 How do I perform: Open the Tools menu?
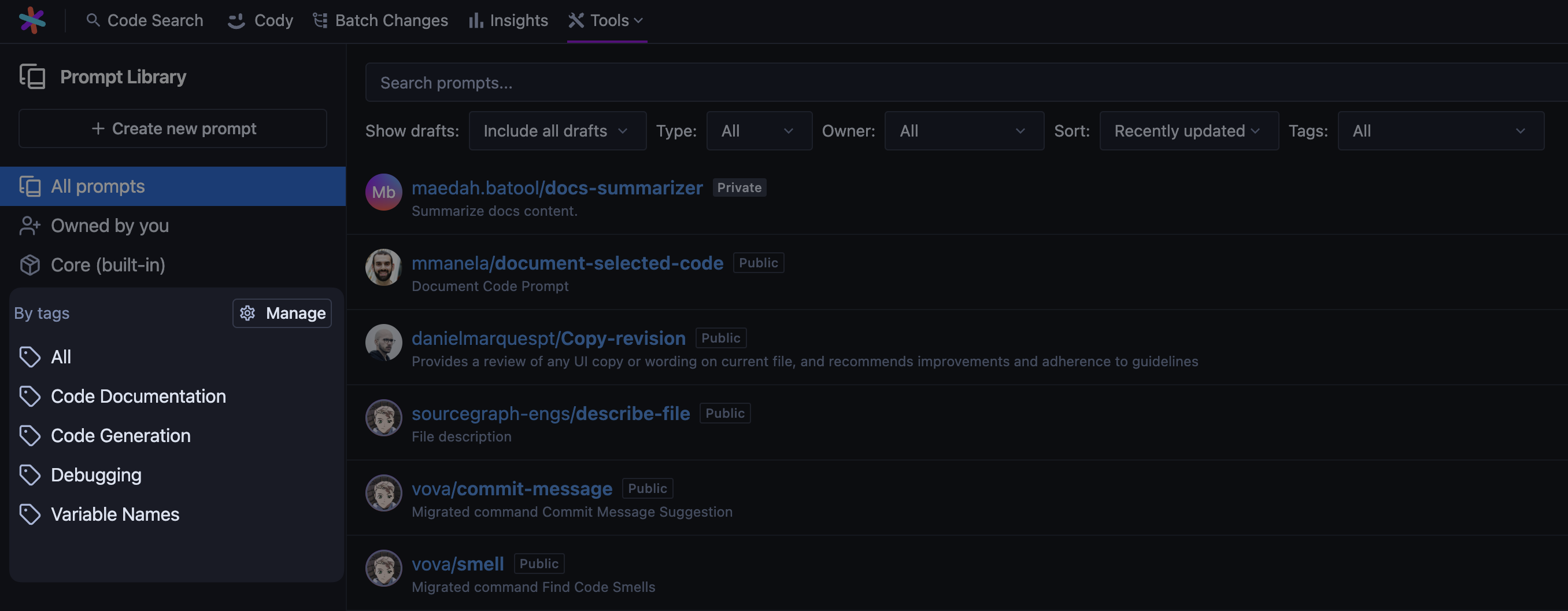(607, 21)
